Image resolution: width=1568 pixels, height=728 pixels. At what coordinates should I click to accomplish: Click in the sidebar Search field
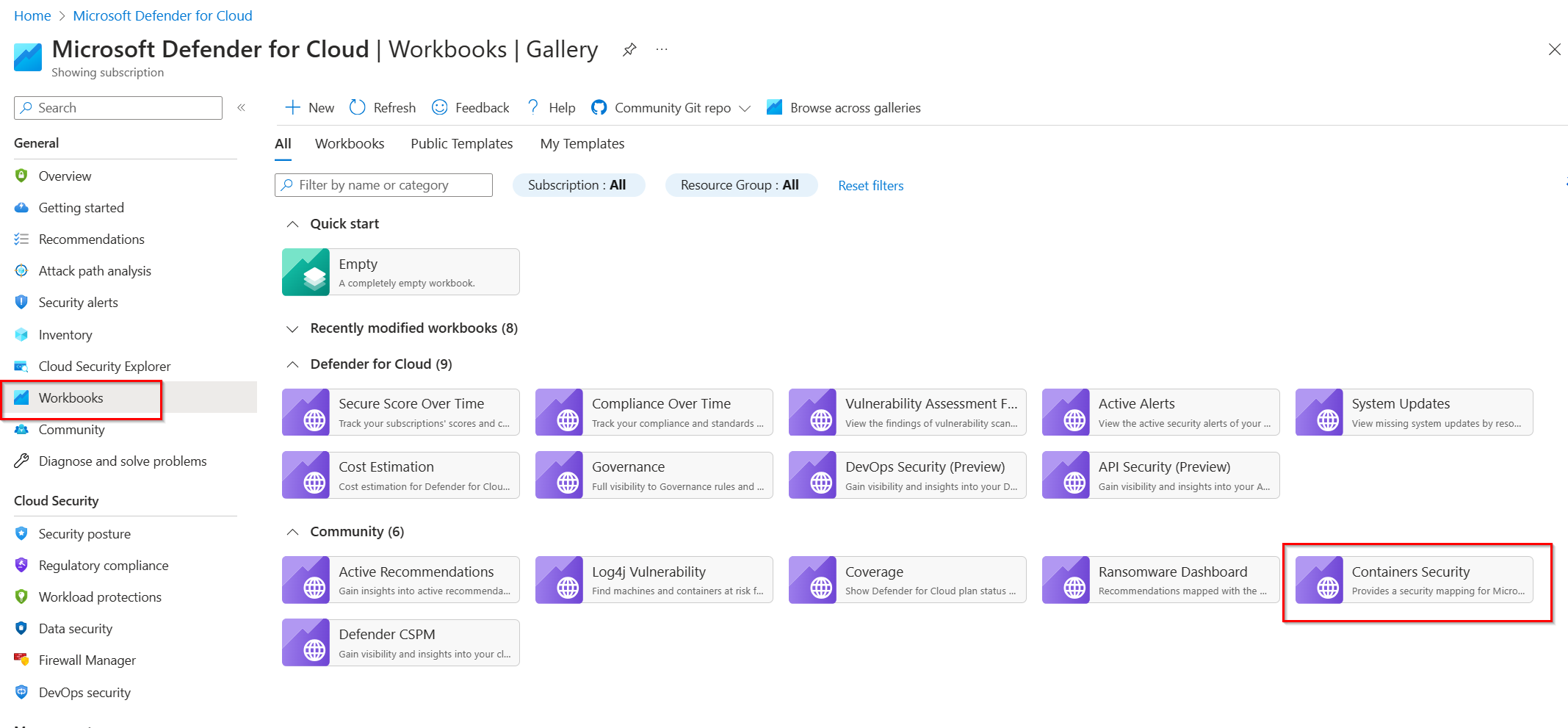[x=118, y=108]
